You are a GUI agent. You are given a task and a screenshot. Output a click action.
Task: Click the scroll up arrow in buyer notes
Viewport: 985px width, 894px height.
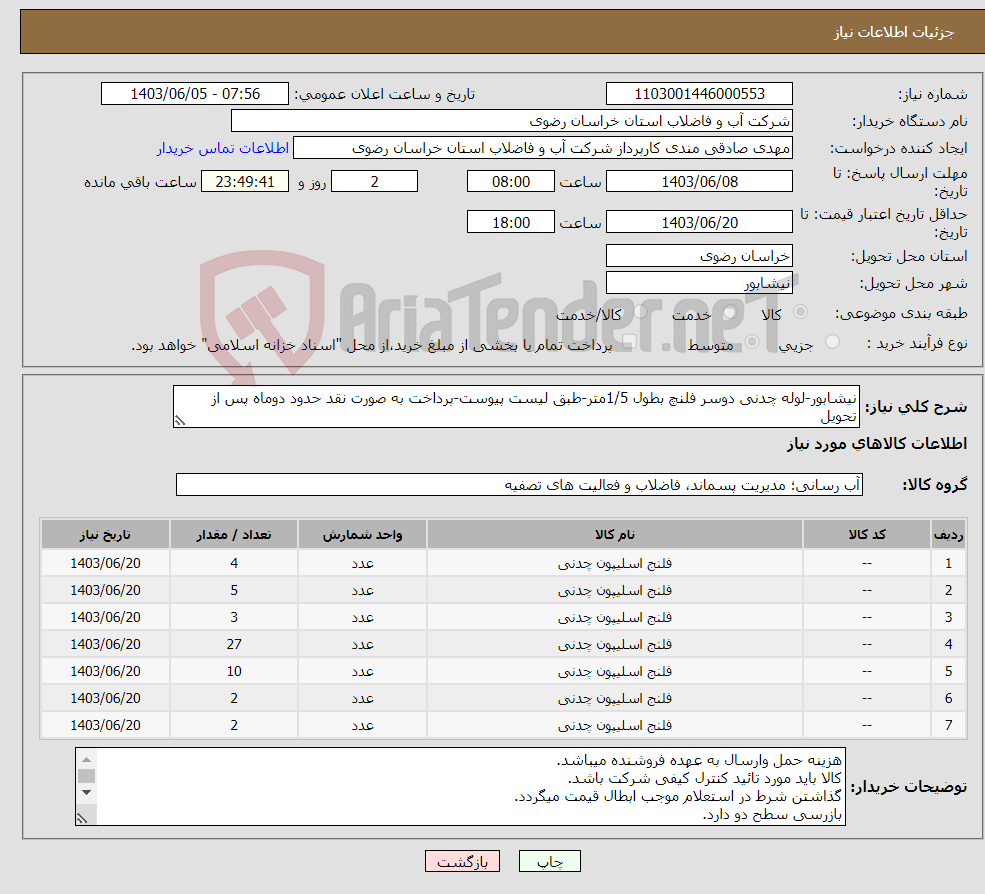87,760
